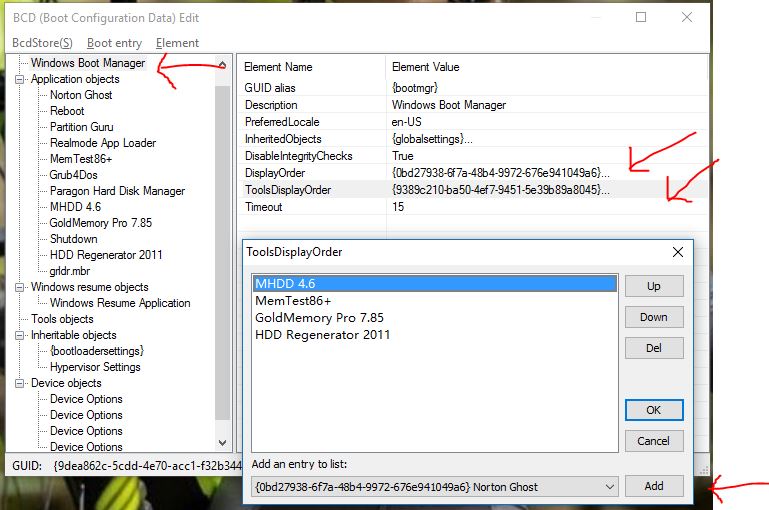Select the Device objects label

click(66, 383)
